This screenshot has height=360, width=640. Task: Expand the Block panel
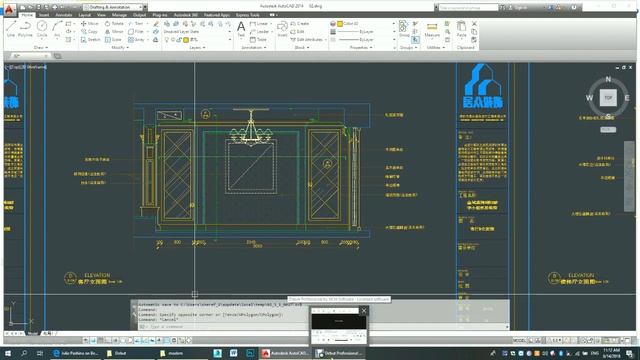tap(302, 48)
